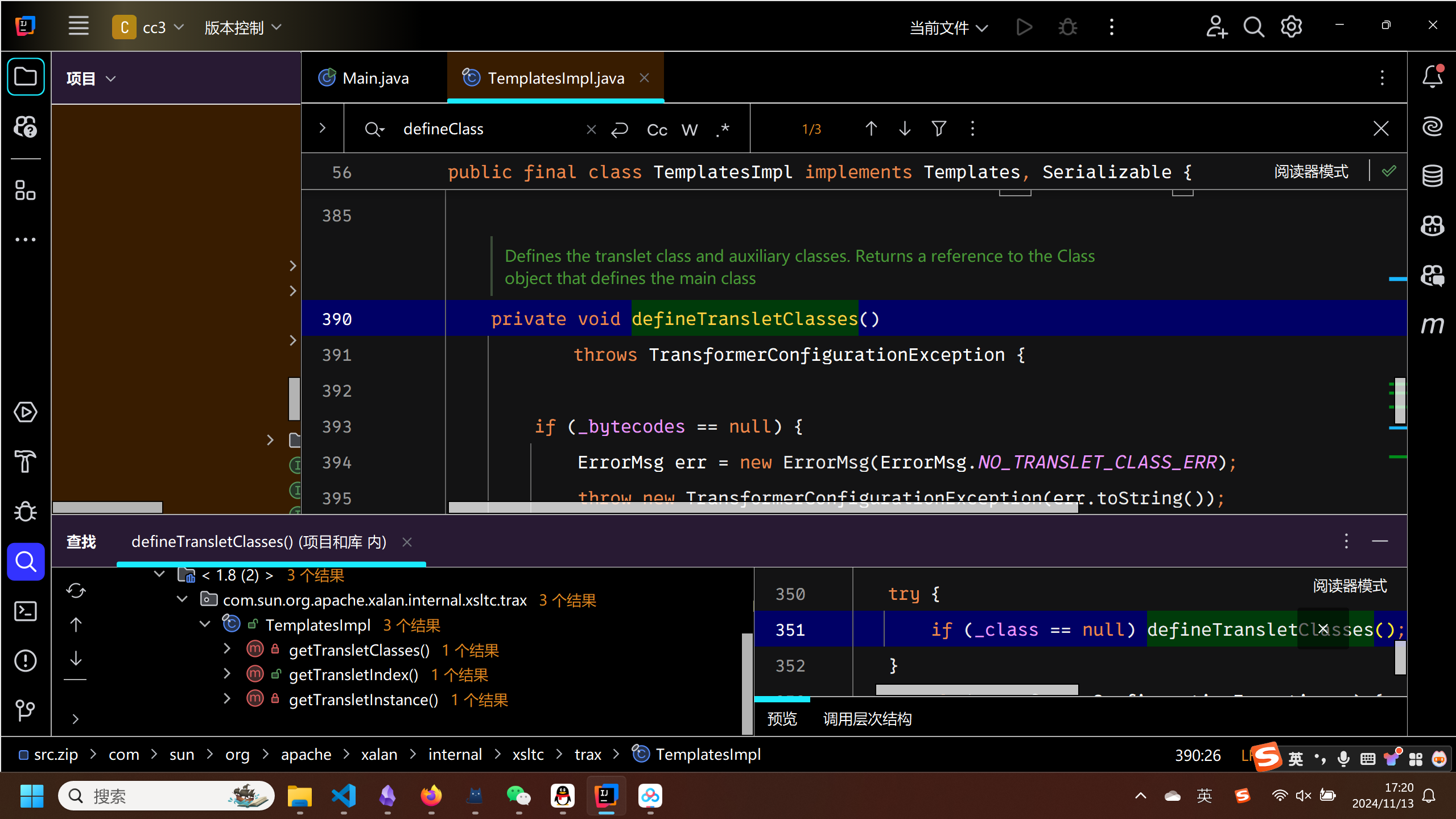Run the current file with play button

[x=1024, y=27]
